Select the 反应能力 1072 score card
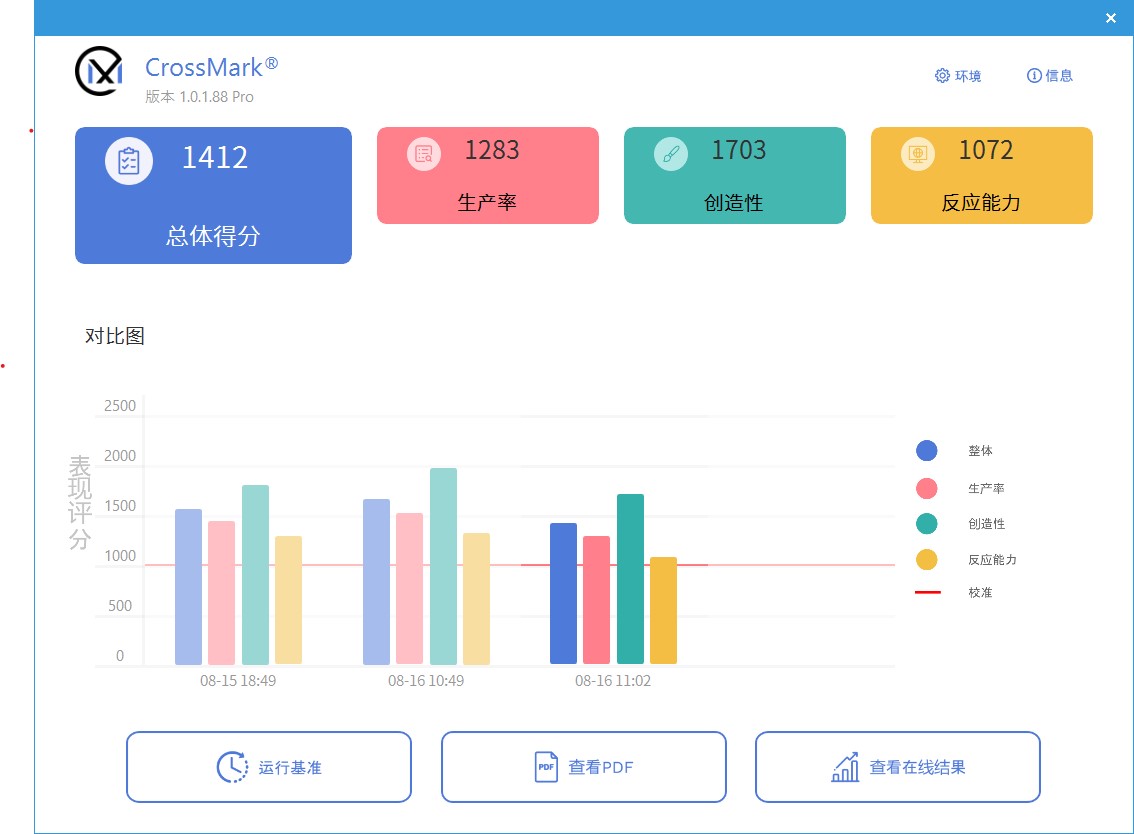The image size is (1134, 834). tap(981, 176)
